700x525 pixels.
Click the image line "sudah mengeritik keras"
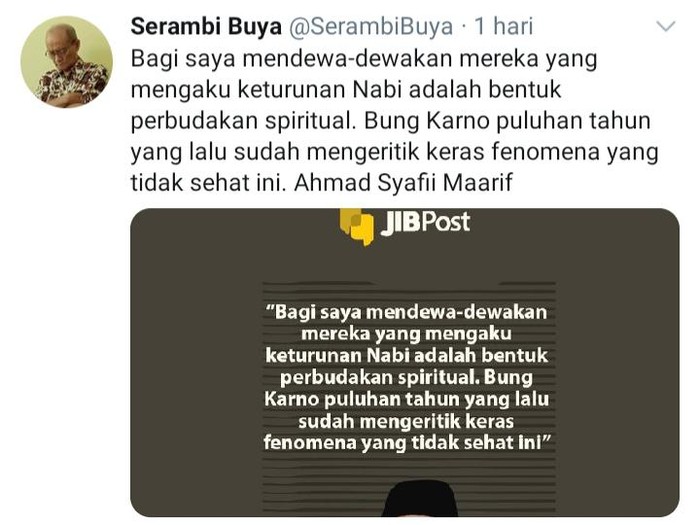tap(406, 421)
